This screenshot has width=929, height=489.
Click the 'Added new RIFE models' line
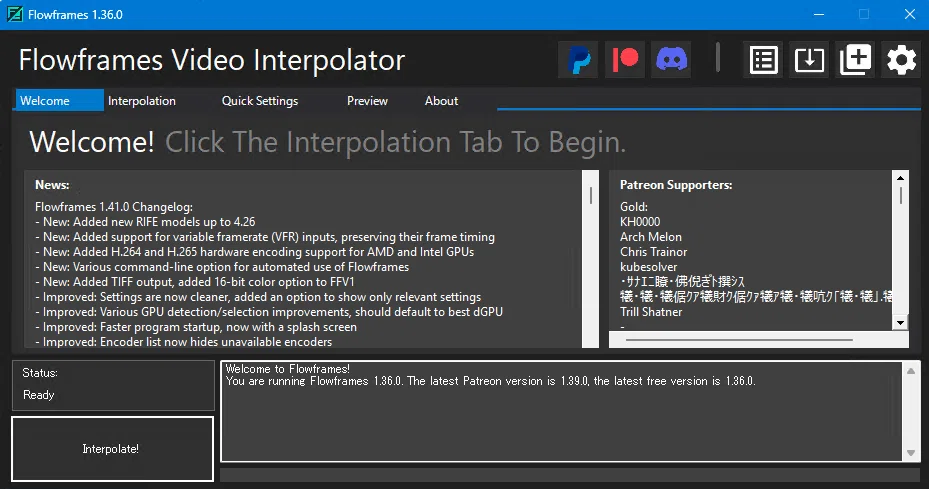click(145, 222)
